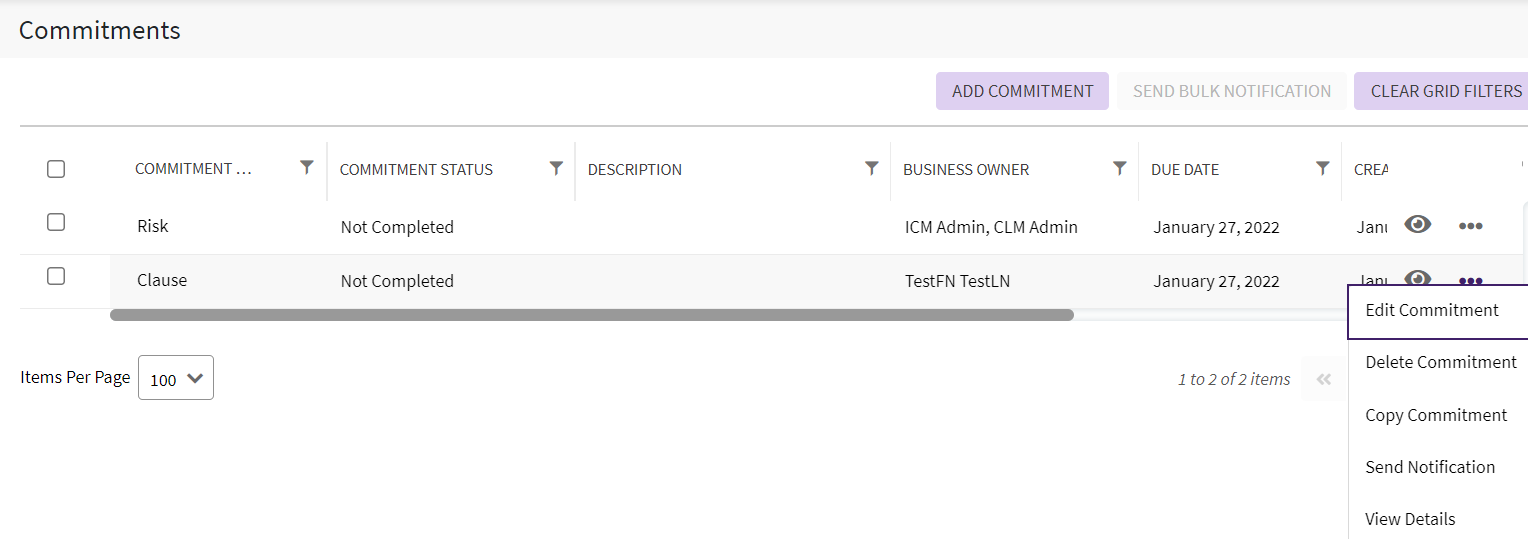Click Clear Grid Filters button
This screenshot has height=539, width=1528.
(1445, 91)
